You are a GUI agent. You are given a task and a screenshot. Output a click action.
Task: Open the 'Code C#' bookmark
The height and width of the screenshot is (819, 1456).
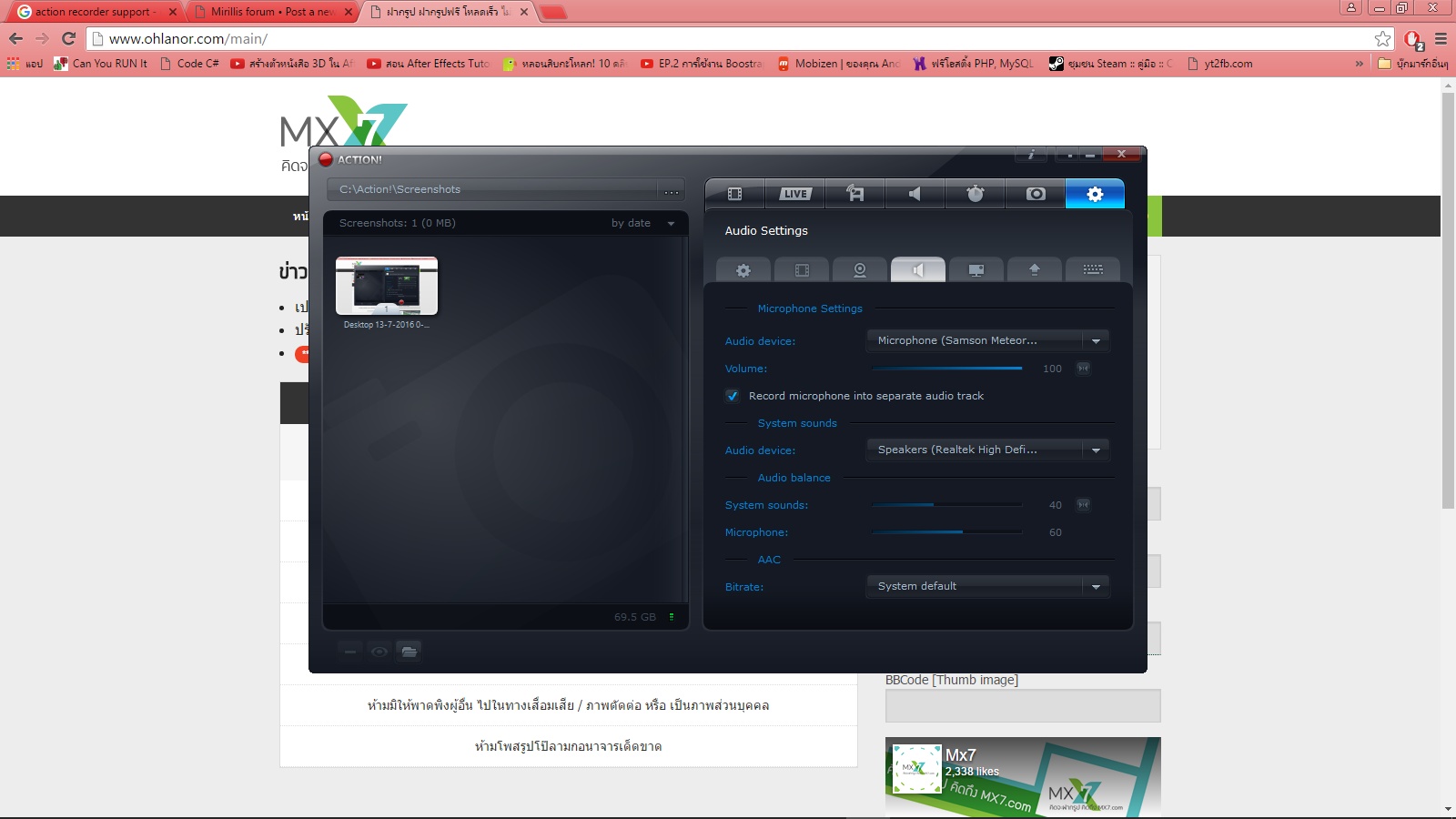pos(189,64)
